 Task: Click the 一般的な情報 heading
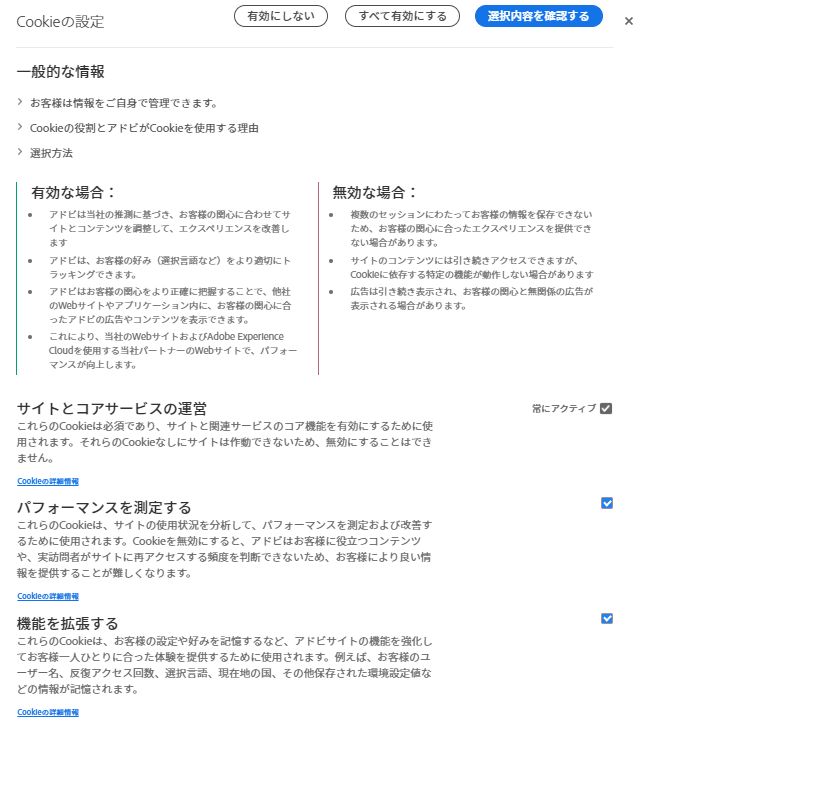pos(60,71)
